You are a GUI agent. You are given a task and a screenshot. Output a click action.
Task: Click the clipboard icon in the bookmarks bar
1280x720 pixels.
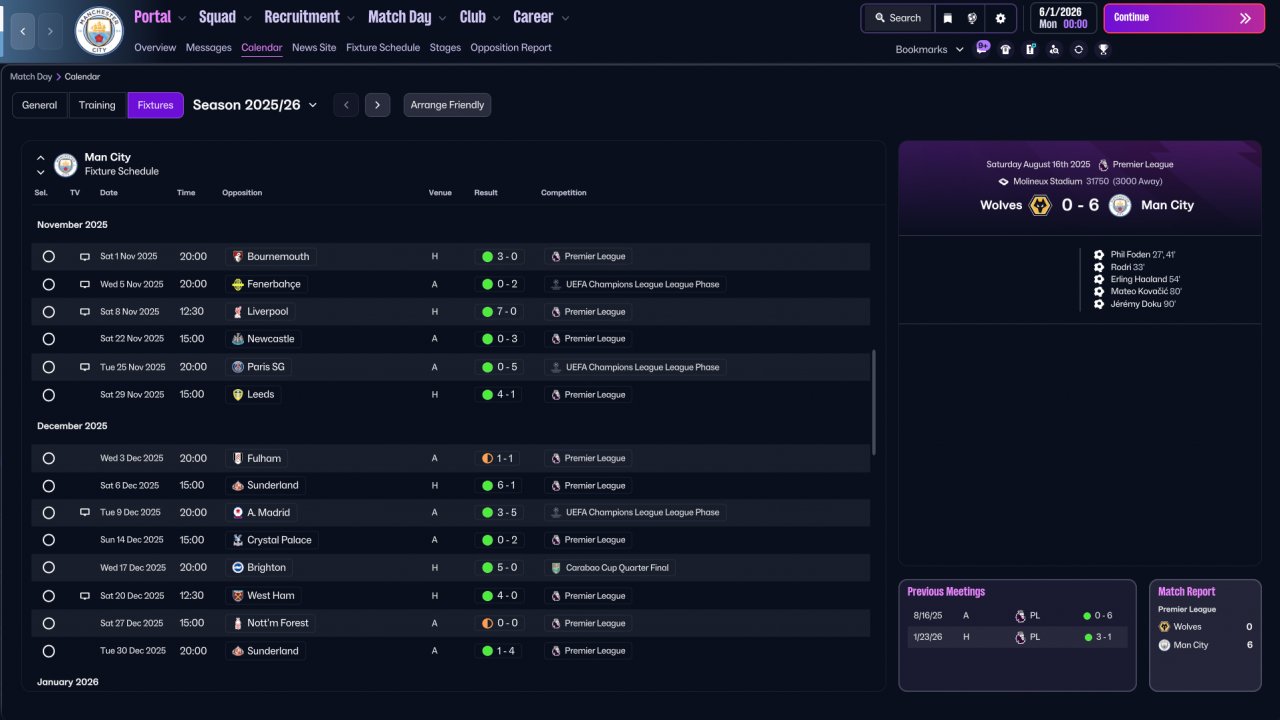coord(1030,49)
